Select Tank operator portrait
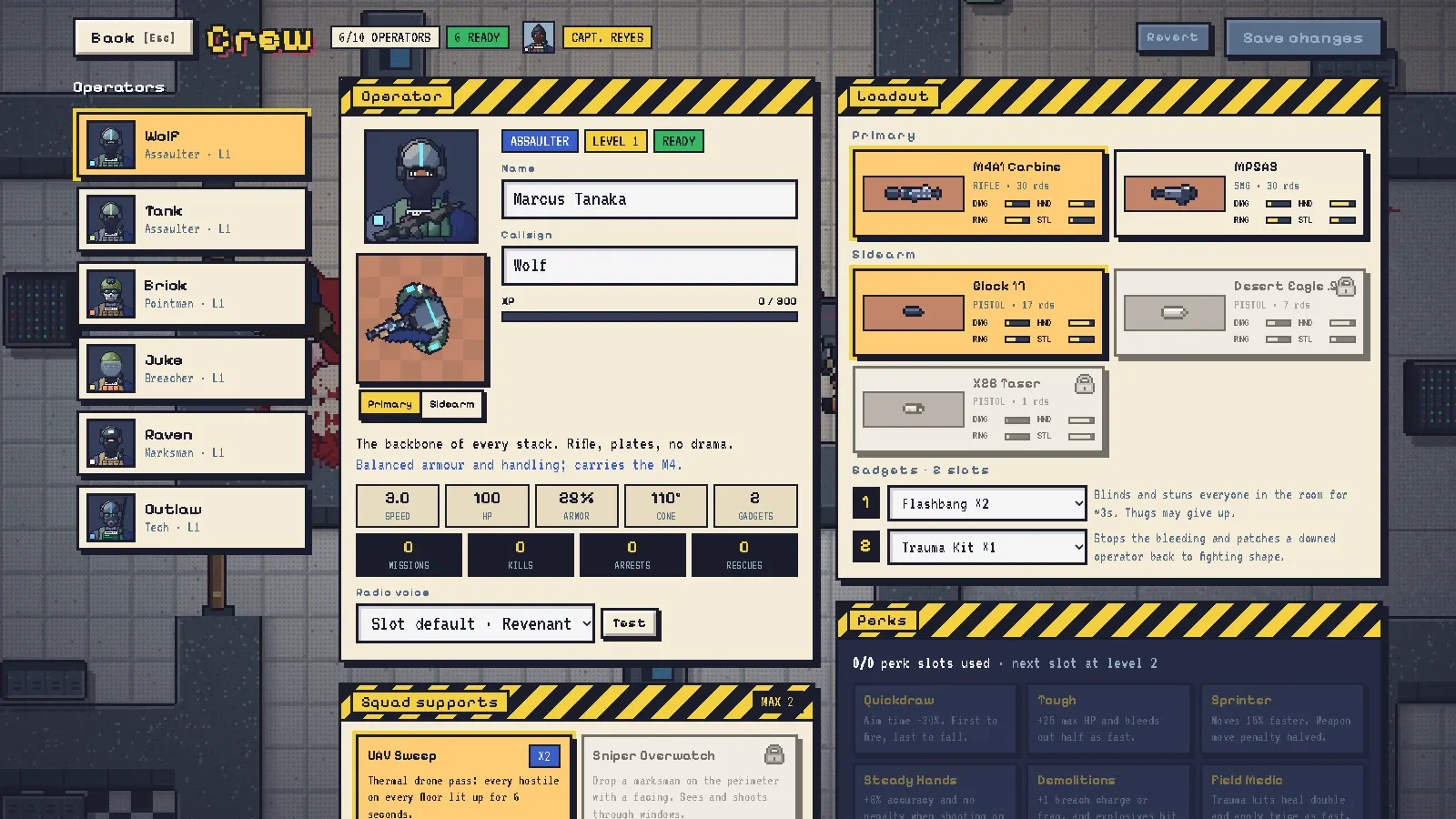Viewport: 1456px width, 819px height. pyautogui.click(x=111, y=219)
